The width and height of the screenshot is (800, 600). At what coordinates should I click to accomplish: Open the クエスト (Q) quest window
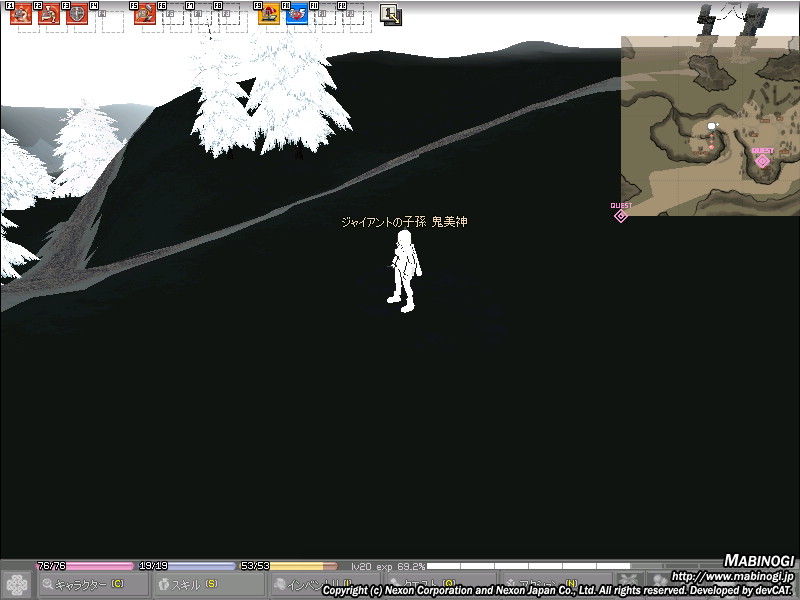click(440, 585)
